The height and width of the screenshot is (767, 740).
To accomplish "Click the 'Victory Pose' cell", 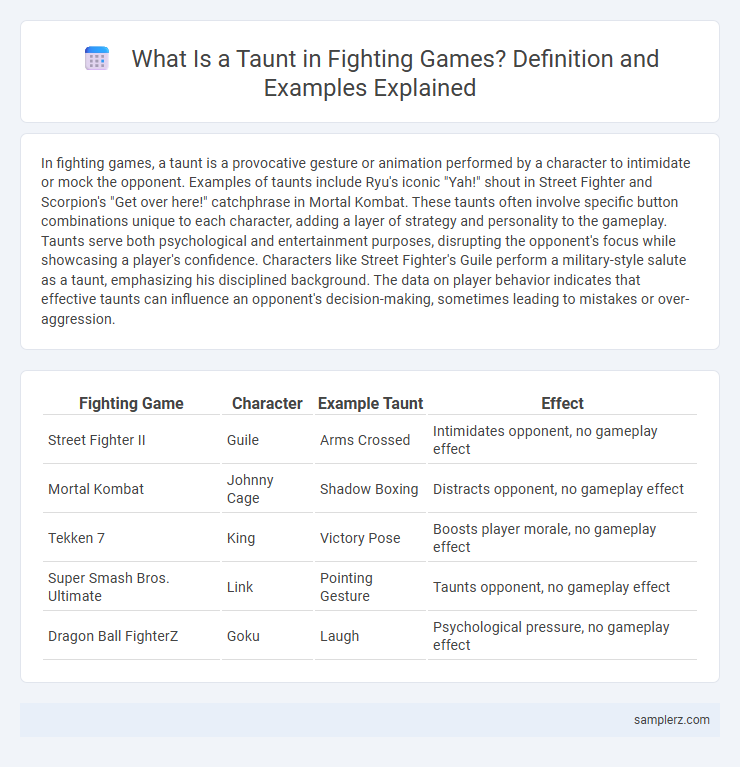I will [370, 538].
